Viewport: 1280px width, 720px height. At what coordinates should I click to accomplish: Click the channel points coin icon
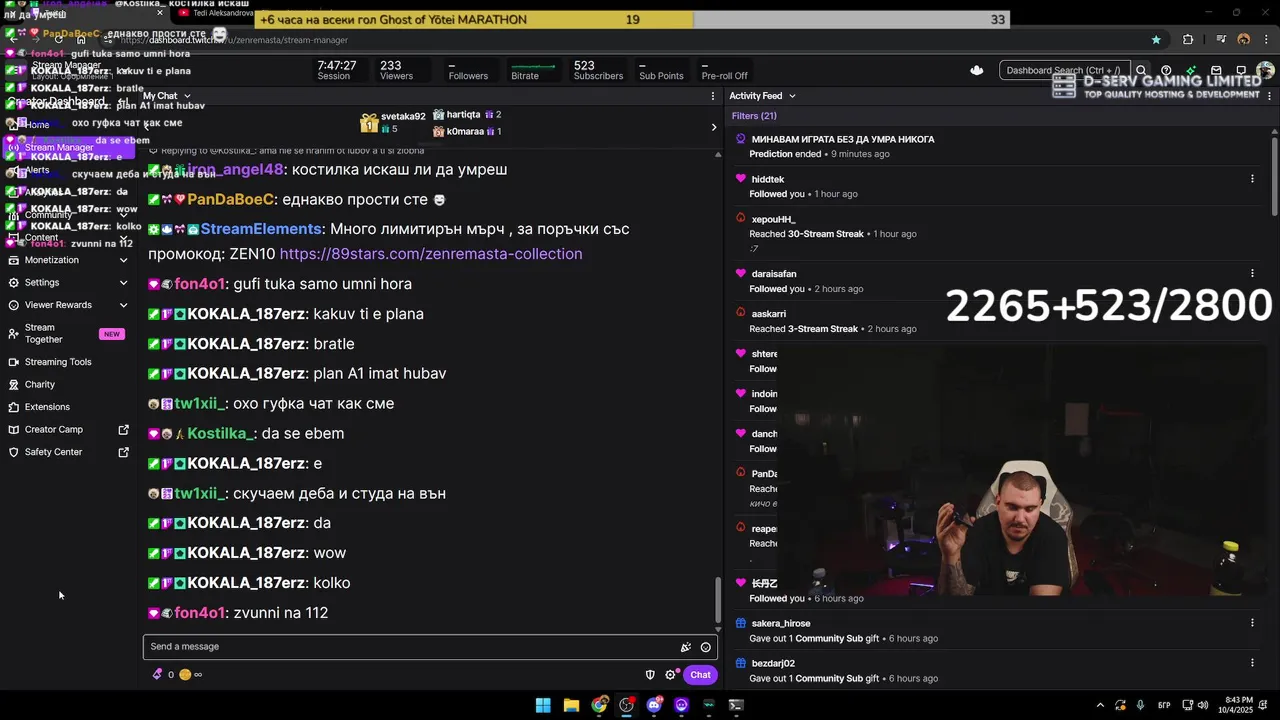tap(185, 674)
